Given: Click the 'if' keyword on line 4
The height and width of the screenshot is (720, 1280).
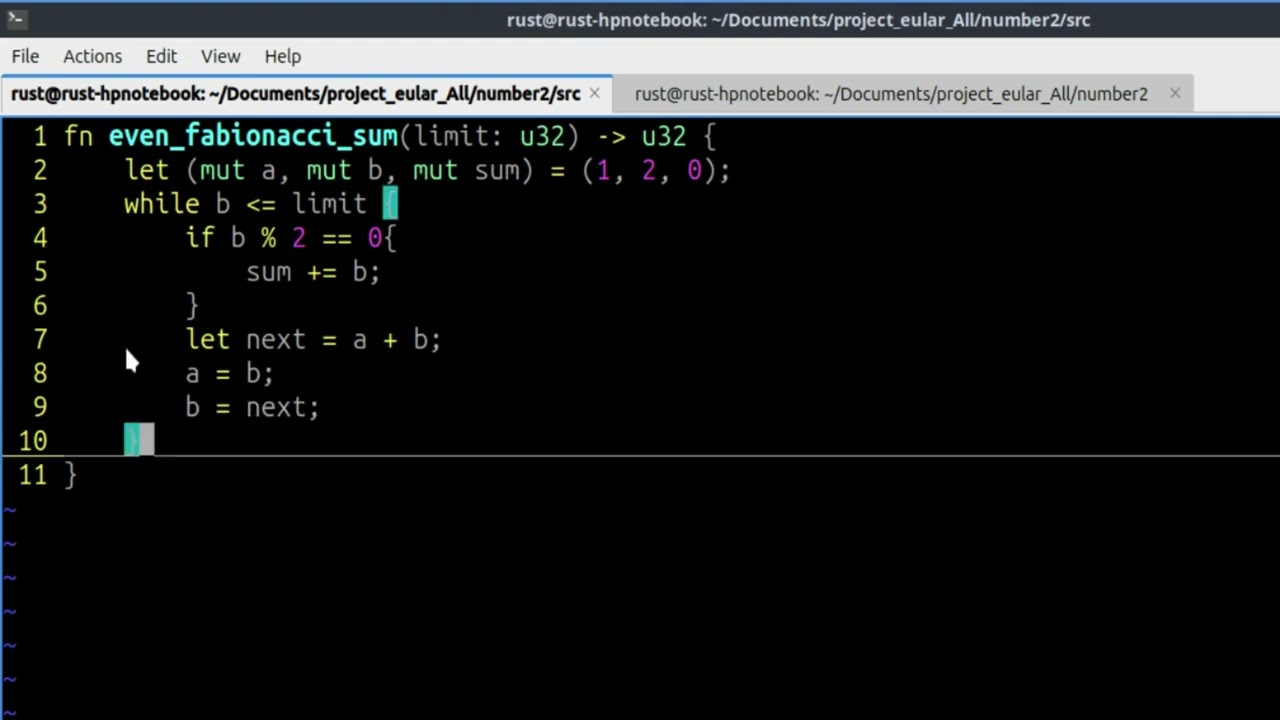Looking at the screenshot, I should tap(200, 238).
